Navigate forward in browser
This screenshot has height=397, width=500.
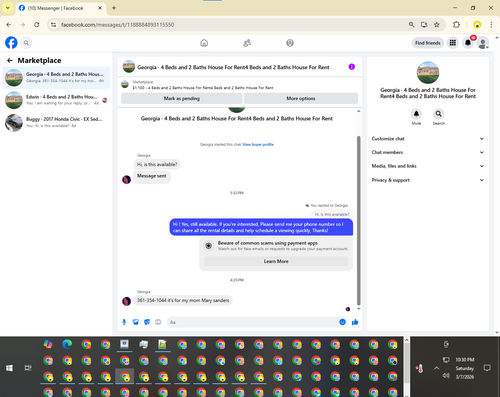[23, 25]
